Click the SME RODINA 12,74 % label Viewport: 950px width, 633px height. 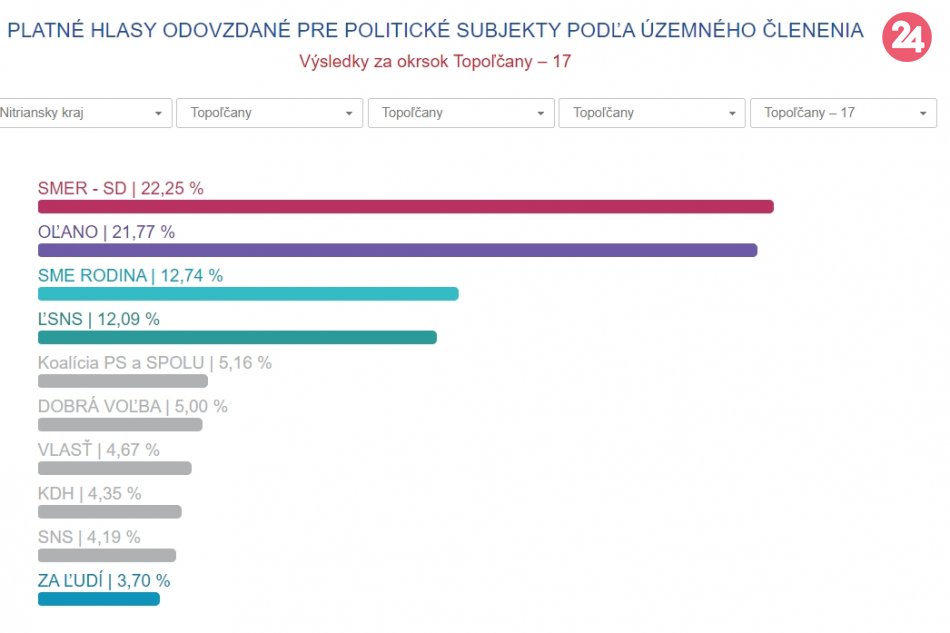(x=130, y=276)
